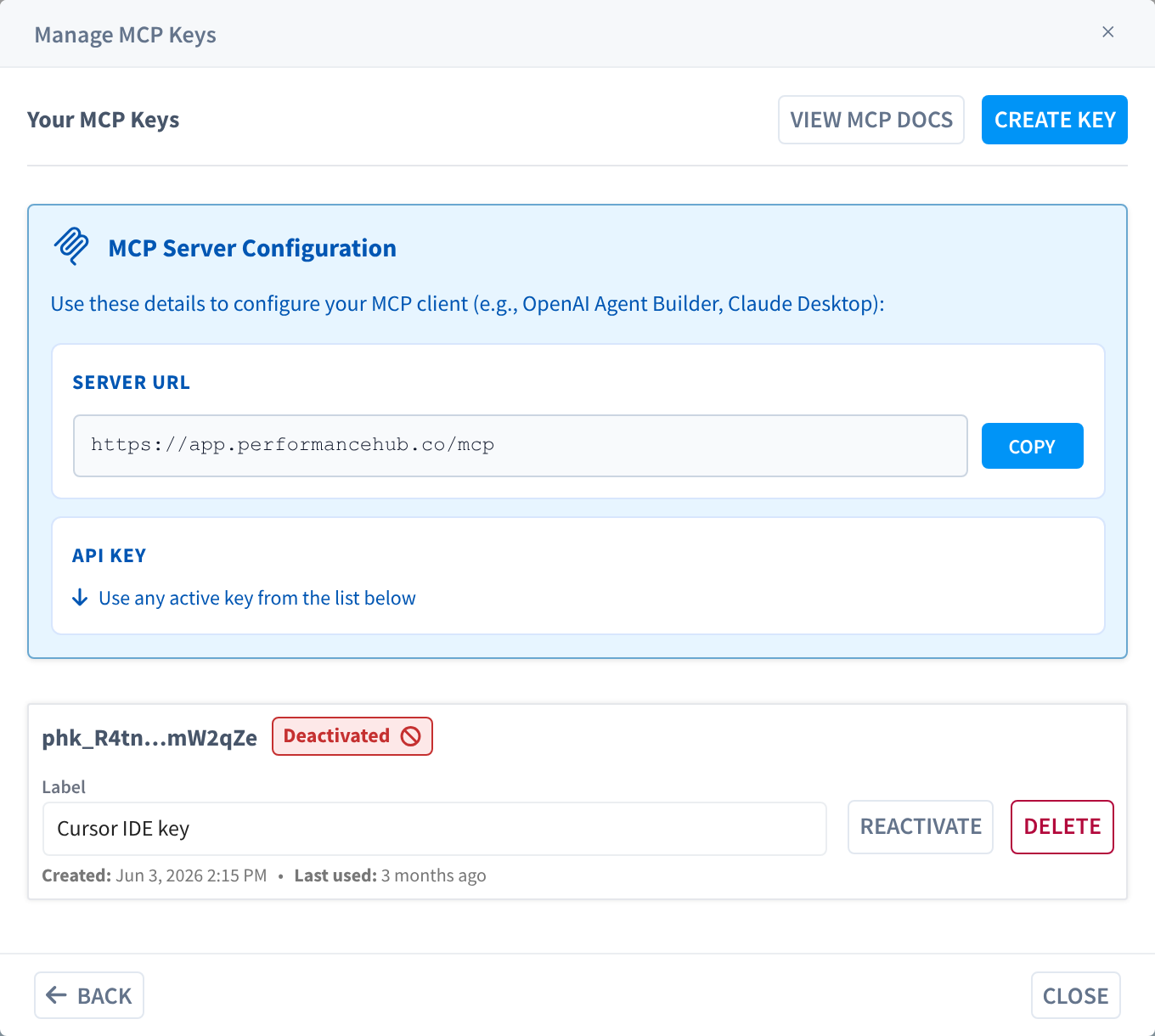Select the server URL text field
Viewport: 1155px width, 1036px height.
(521, 446)
